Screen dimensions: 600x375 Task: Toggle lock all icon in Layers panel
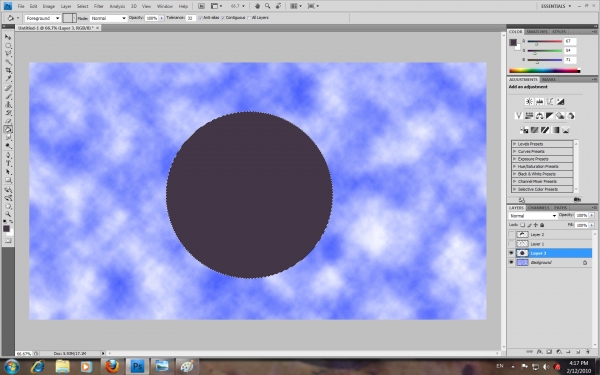(542, 225)
